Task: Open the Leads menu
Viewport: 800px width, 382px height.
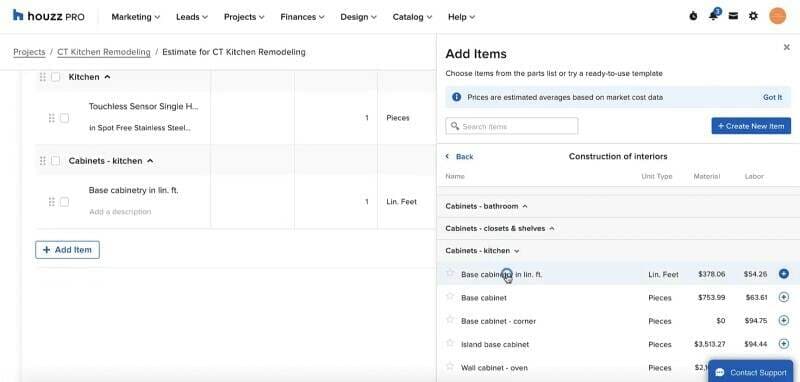Action: 192,17
